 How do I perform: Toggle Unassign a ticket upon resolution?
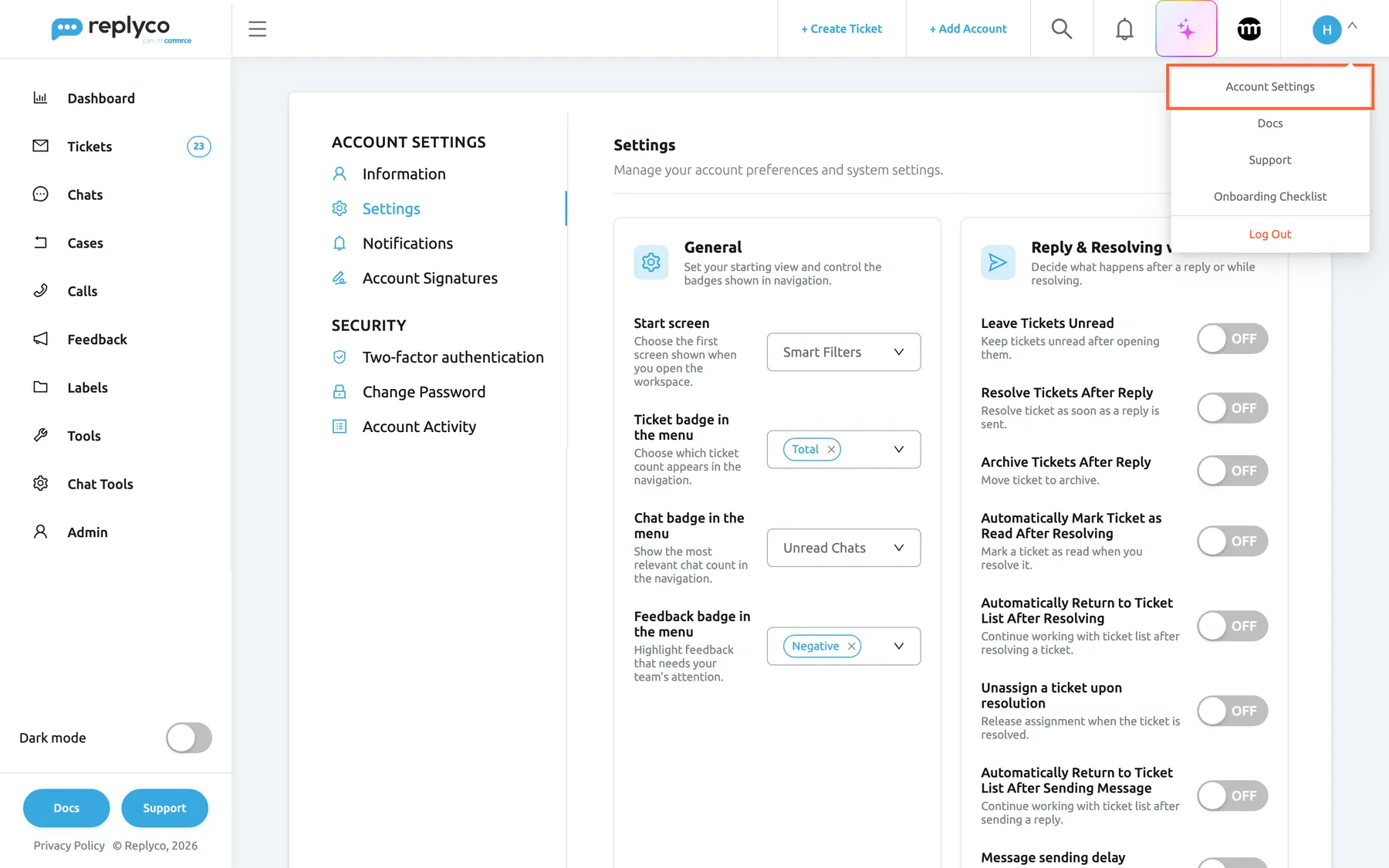(1232, 711)
